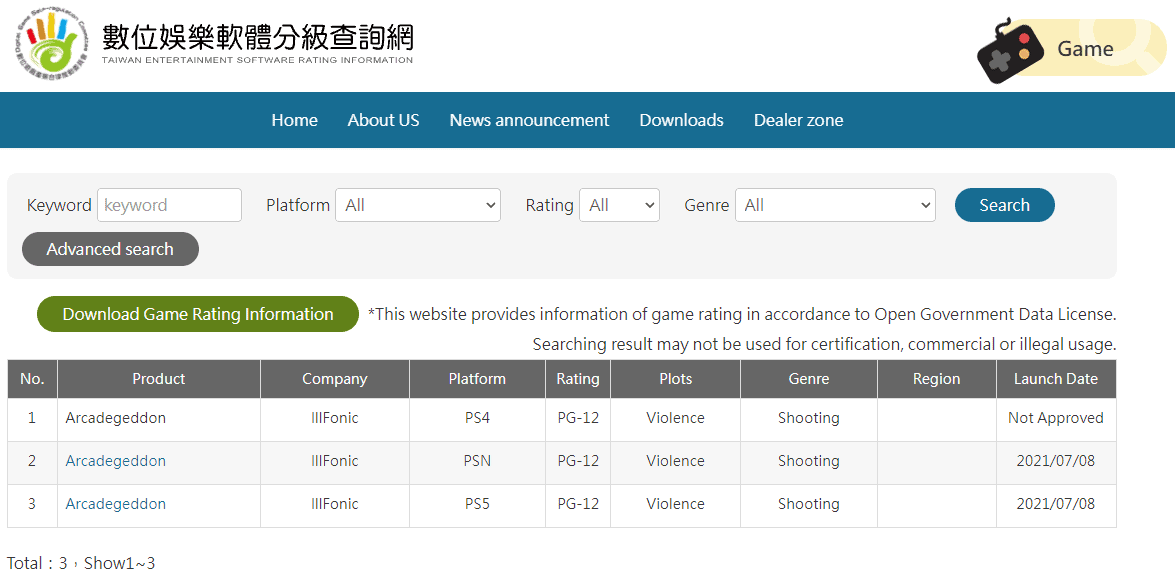Click the row number 1 link
The height and width of the screenshot is (581, 1175).
pos(32,418)
